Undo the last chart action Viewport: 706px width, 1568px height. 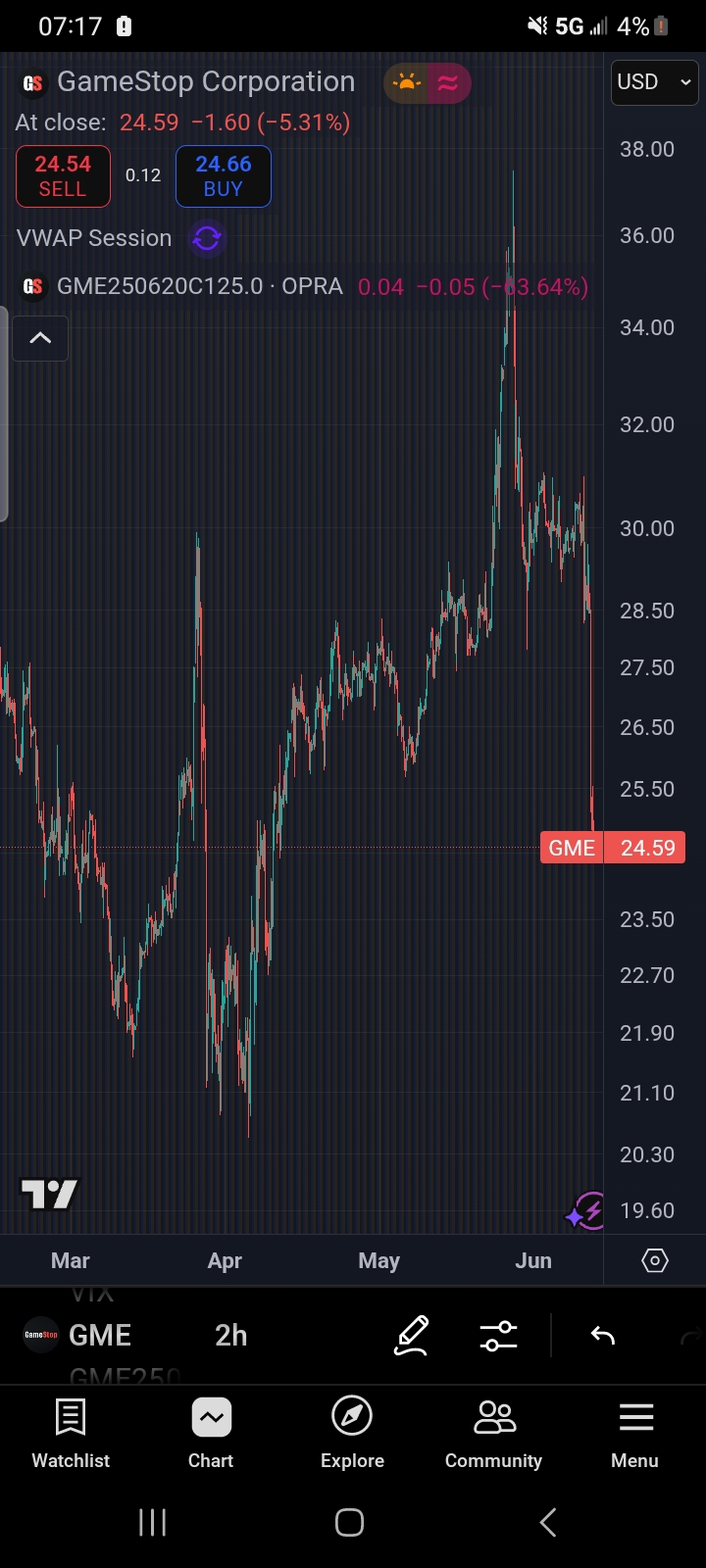coord(603,1335)
